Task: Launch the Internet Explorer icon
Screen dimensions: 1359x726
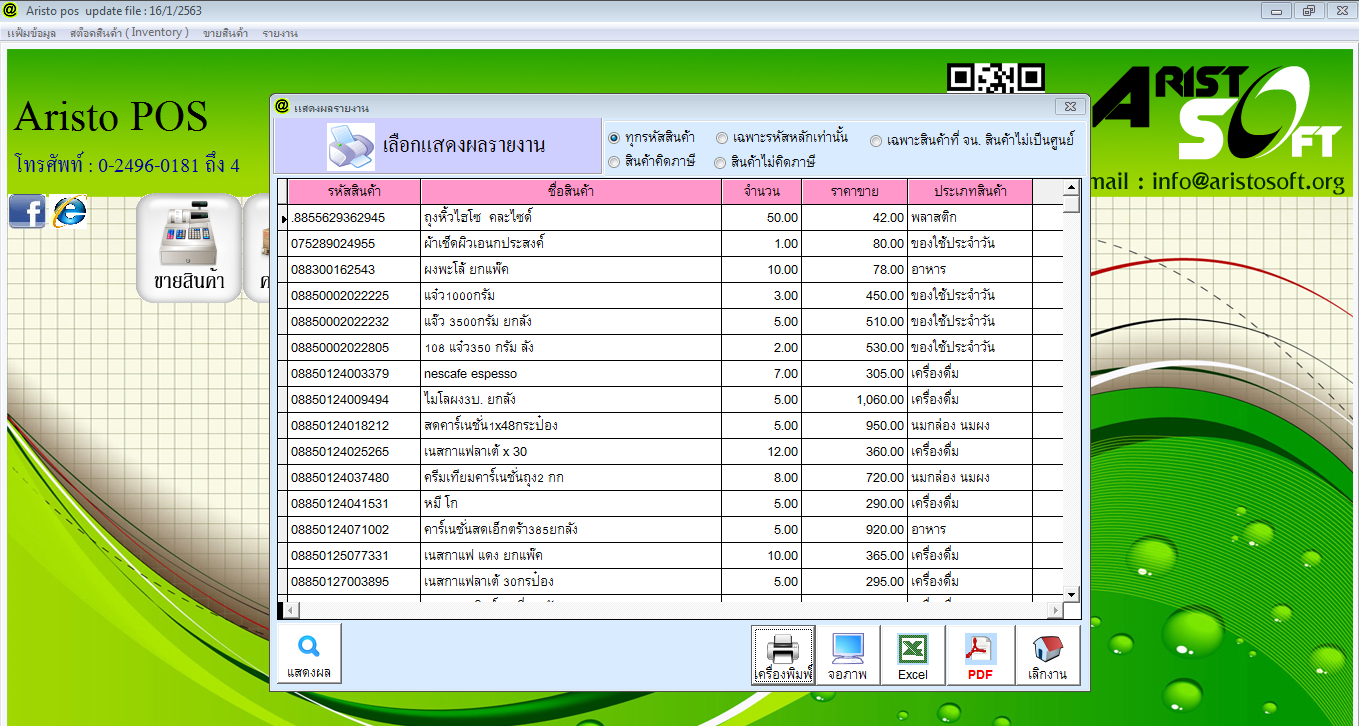Action: tap(69, 211)
